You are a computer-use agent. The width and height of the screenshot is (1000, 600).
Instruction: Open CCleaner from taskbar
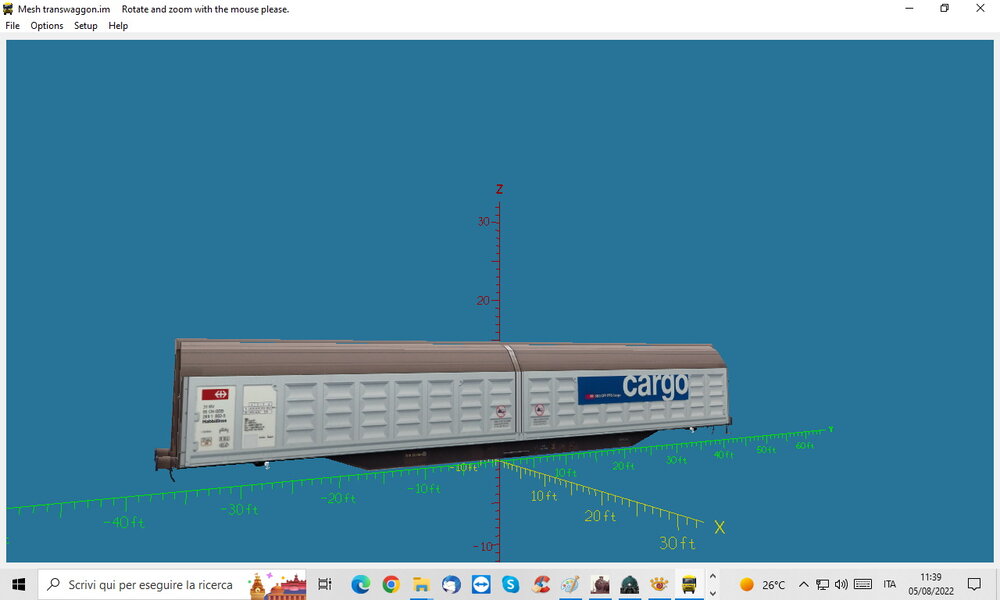541,584
